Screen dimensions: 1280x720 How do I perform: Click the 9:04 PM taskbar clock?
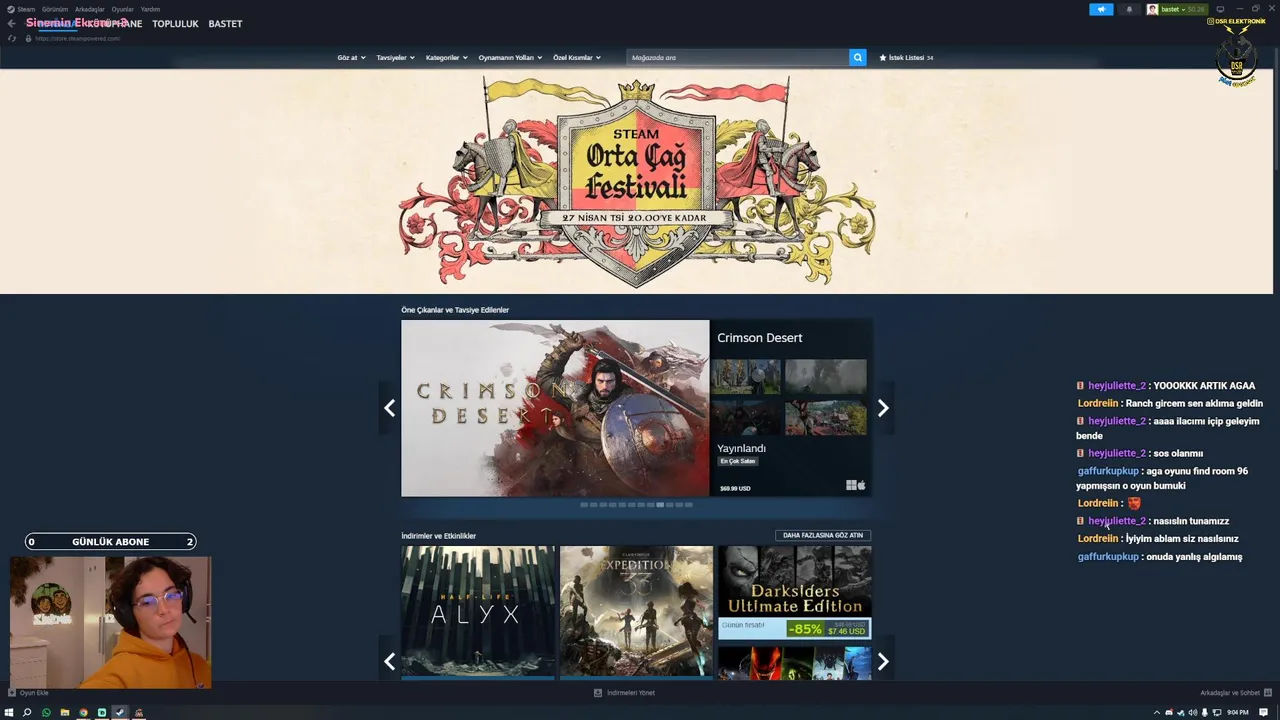(1238, 712)
